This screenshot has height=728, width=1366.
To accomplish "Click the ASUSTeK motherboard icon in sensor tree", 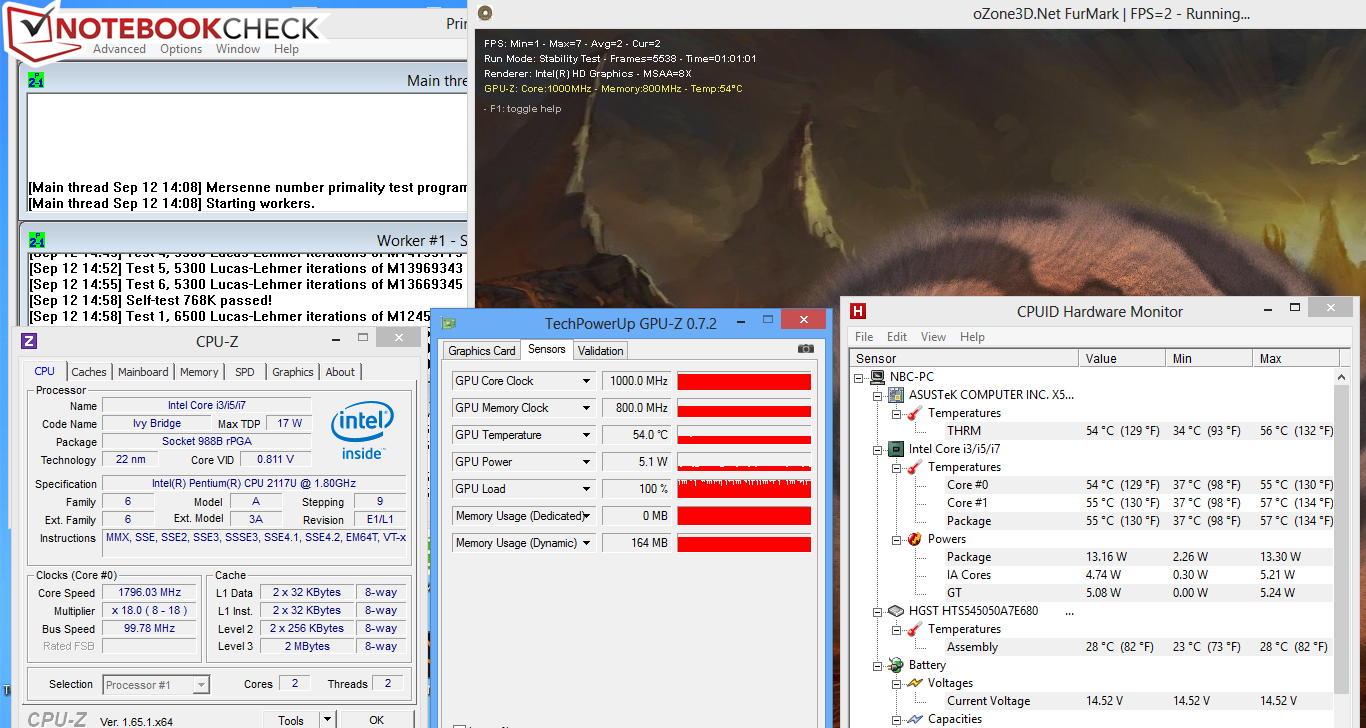I will point(897,395).
